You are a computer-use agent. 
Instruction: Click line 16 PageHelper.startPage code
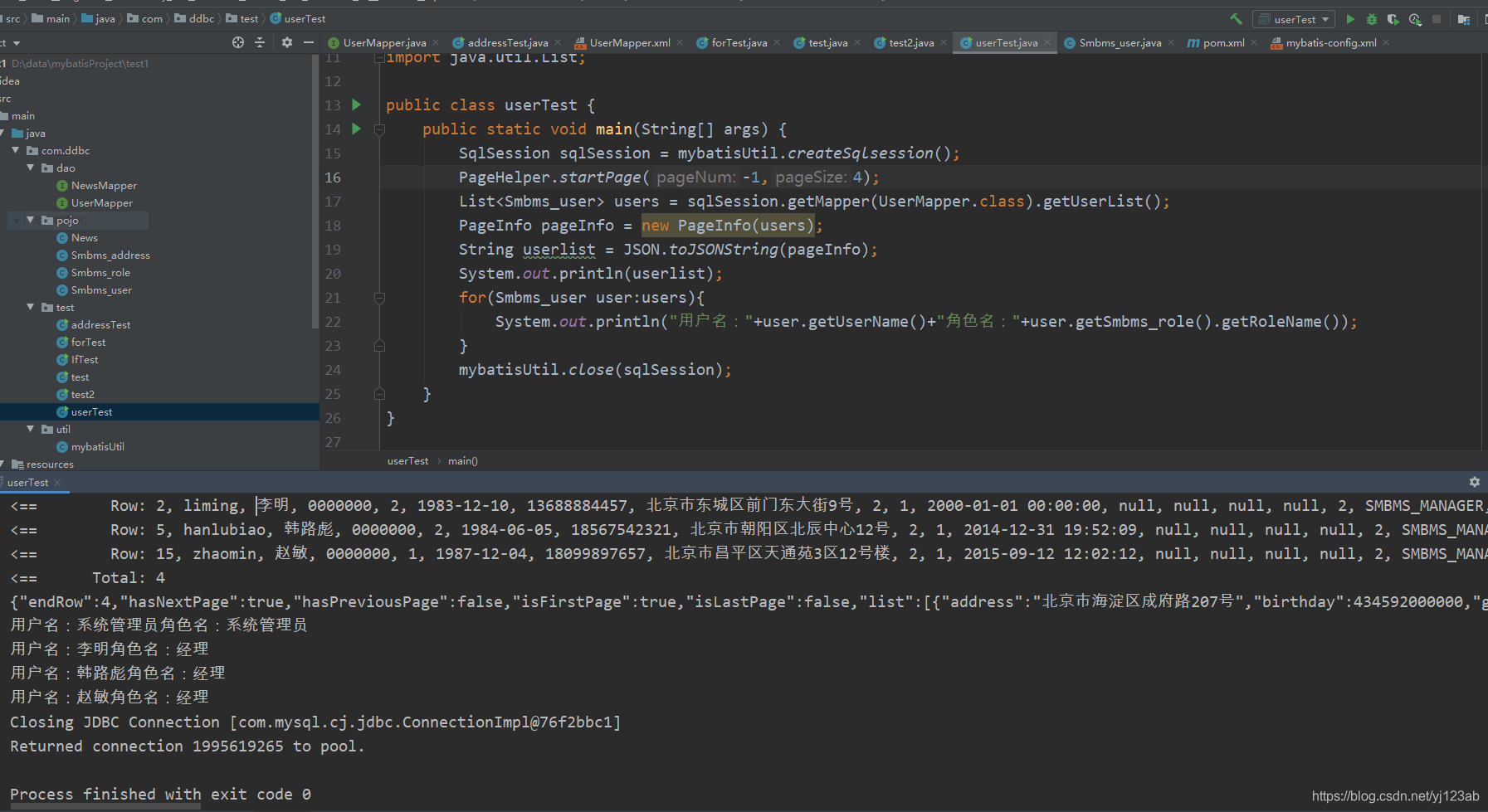(669, 177)
